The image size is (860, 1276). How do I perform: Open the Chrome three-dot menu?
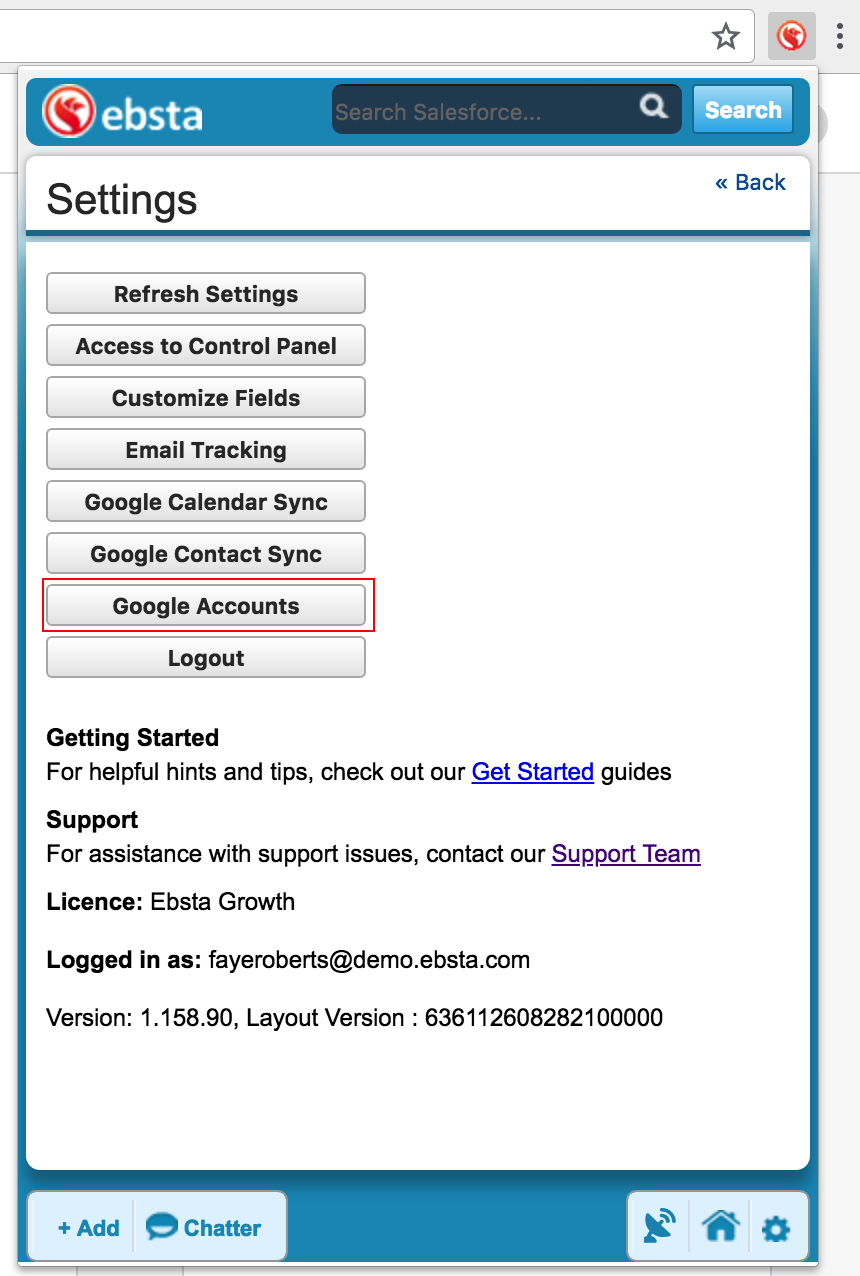(840, 38)
